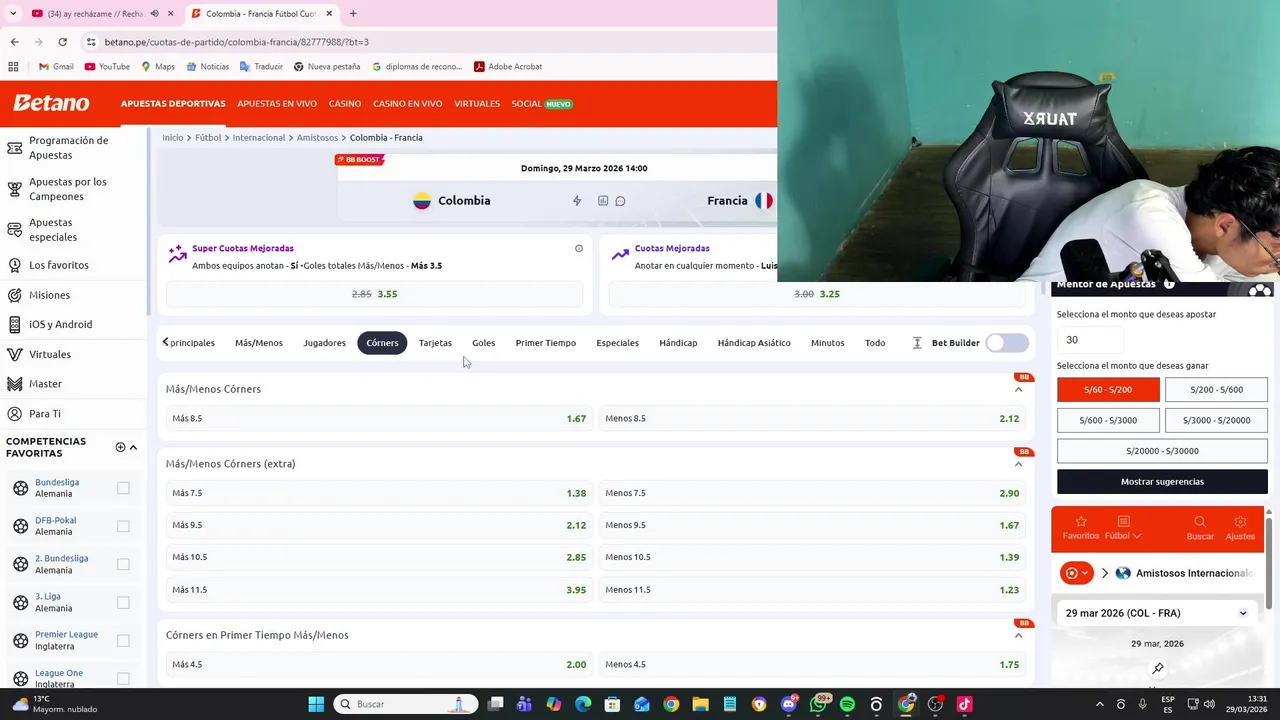Bet on Menos 7.5 at 2.90
The image size is (1280, 720).
click(x=812, y=493)
